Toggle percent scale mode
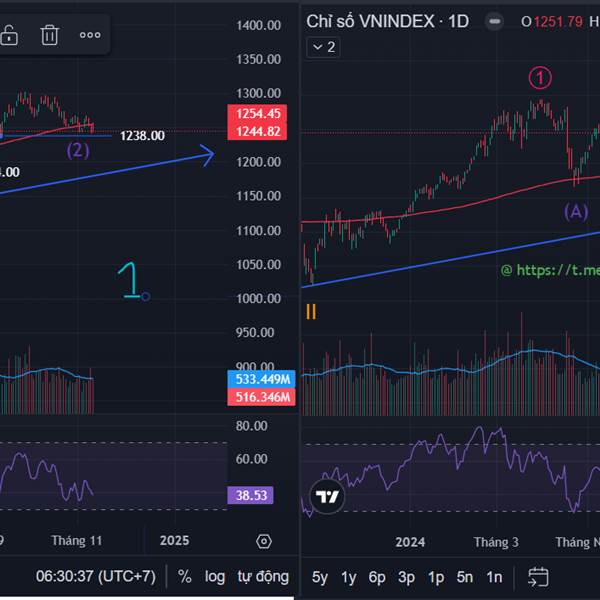Image resolution: width=600 pixels, height=600 pixels. (184, 576)
